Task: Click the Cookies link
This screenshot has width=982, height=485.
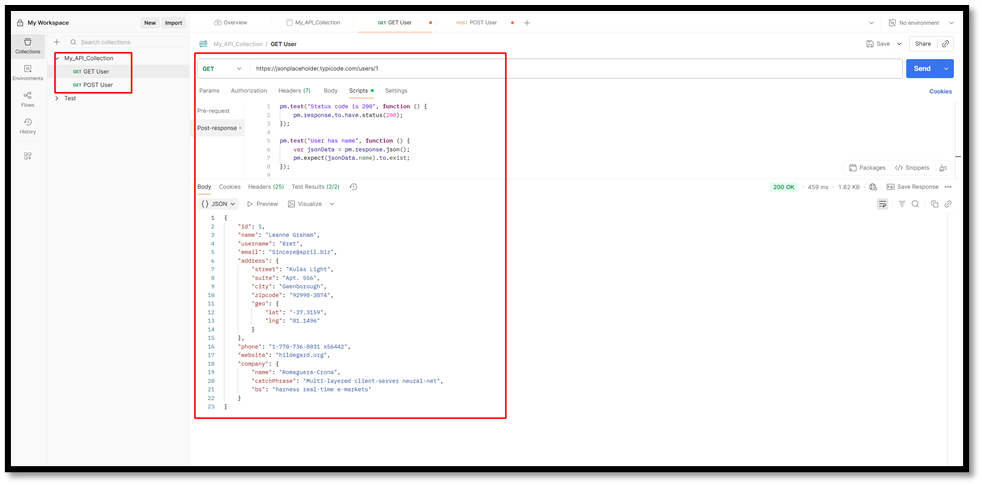Action: point(940,91)
